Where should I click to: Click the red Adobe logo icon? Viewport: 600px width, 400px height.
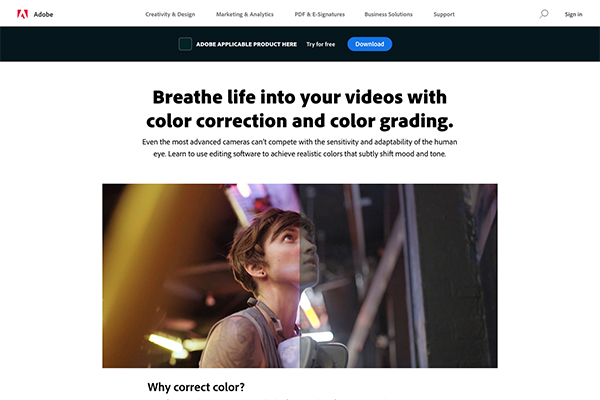[23, 14]
